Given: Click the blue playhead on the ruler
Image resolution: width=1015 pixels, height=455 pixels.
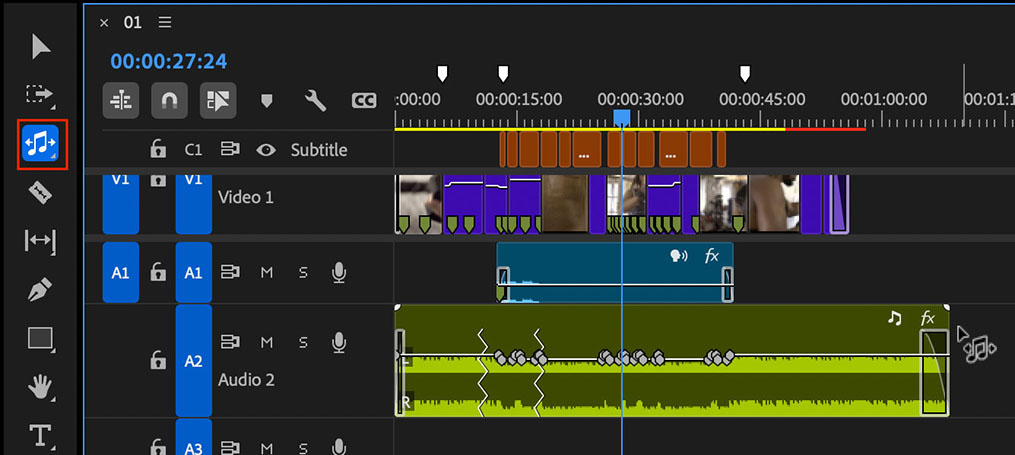Looking at the screenshot, I should (x=621, y=117).
